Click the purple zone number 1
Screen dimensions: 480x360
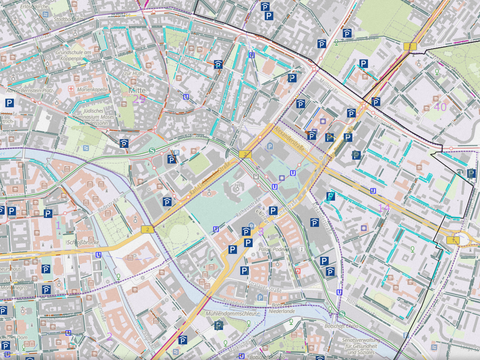[58, 226]
